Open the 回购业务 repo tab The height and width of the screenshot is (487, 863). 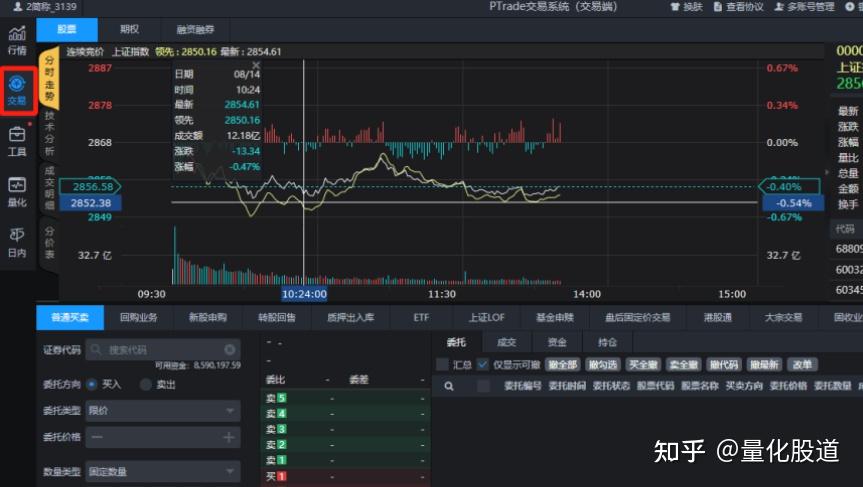pos(139,318)
